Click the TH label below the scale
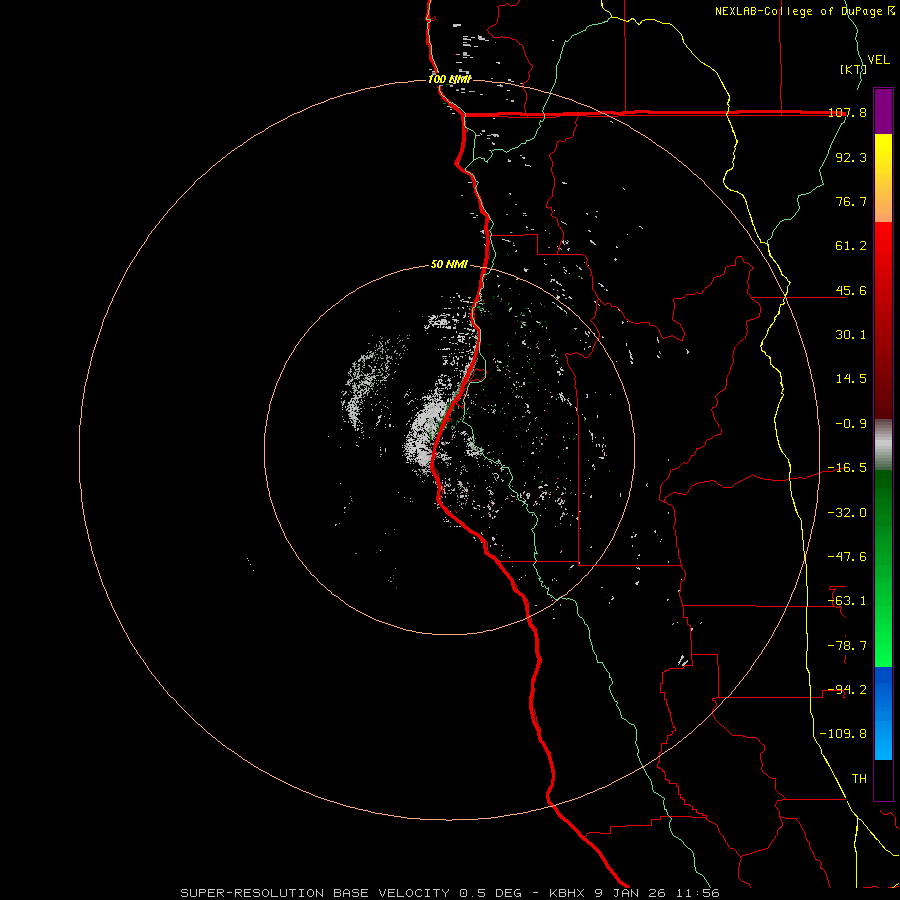The width and height of the screenshot is (900, 900). (x=859, y=779)
